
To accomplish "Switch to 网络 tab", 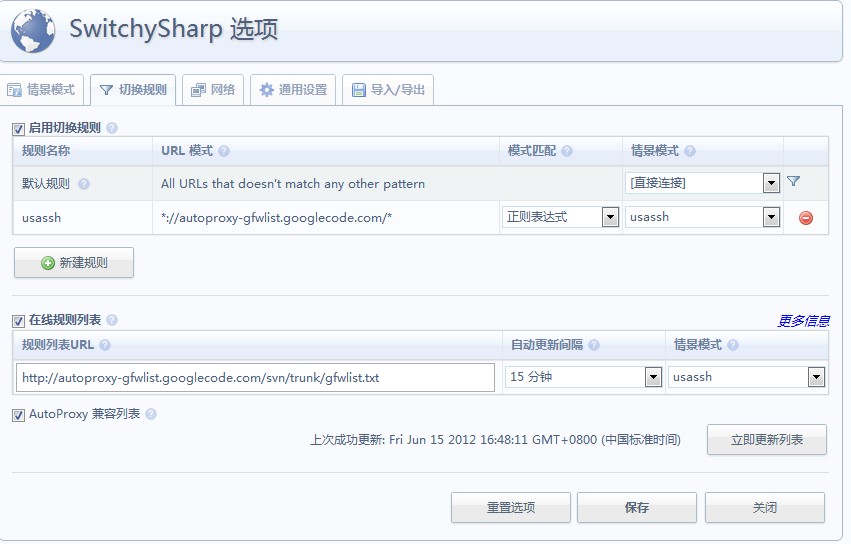I will [x=213, y=90].
